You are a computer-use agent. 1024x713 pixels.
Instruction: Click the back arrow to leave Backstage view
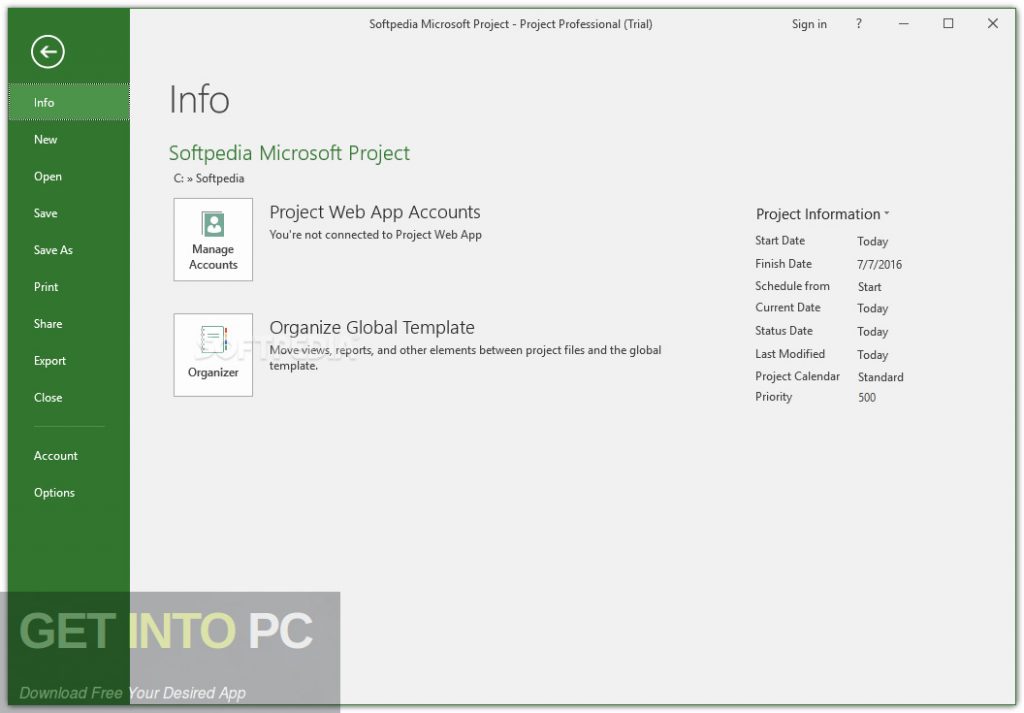point(48,52)
